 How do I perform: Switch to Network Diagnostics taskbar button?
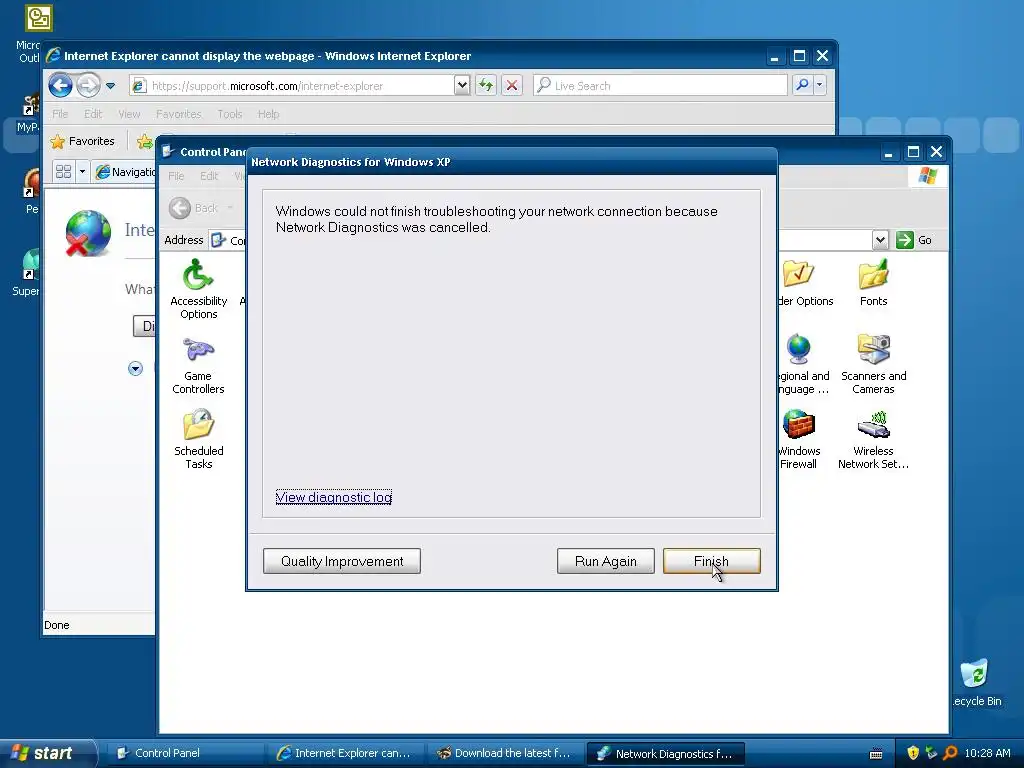point(665,753)
